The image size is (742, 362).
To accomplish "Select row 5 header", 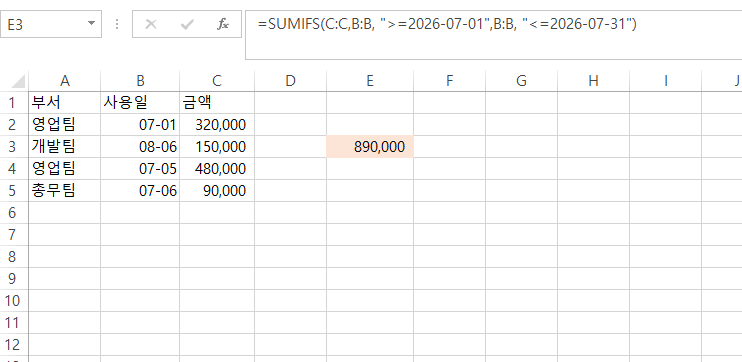I will [x=14, y=191].
